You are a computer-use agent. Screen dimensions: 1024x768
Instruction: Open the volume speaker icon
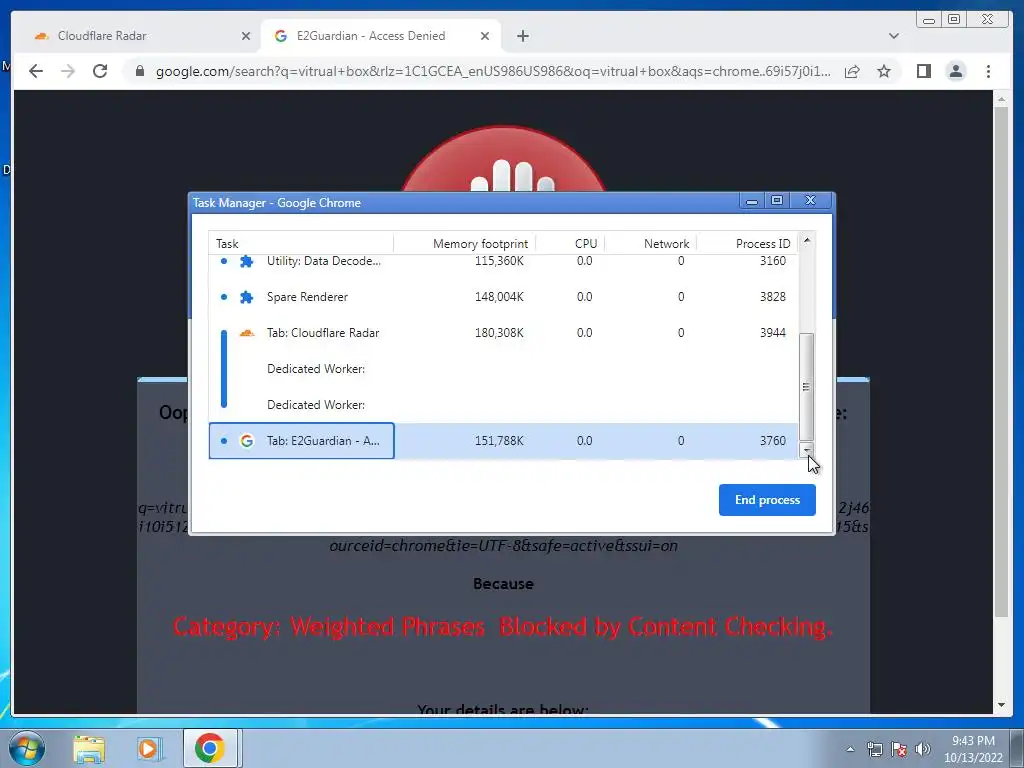coord(922,749)
